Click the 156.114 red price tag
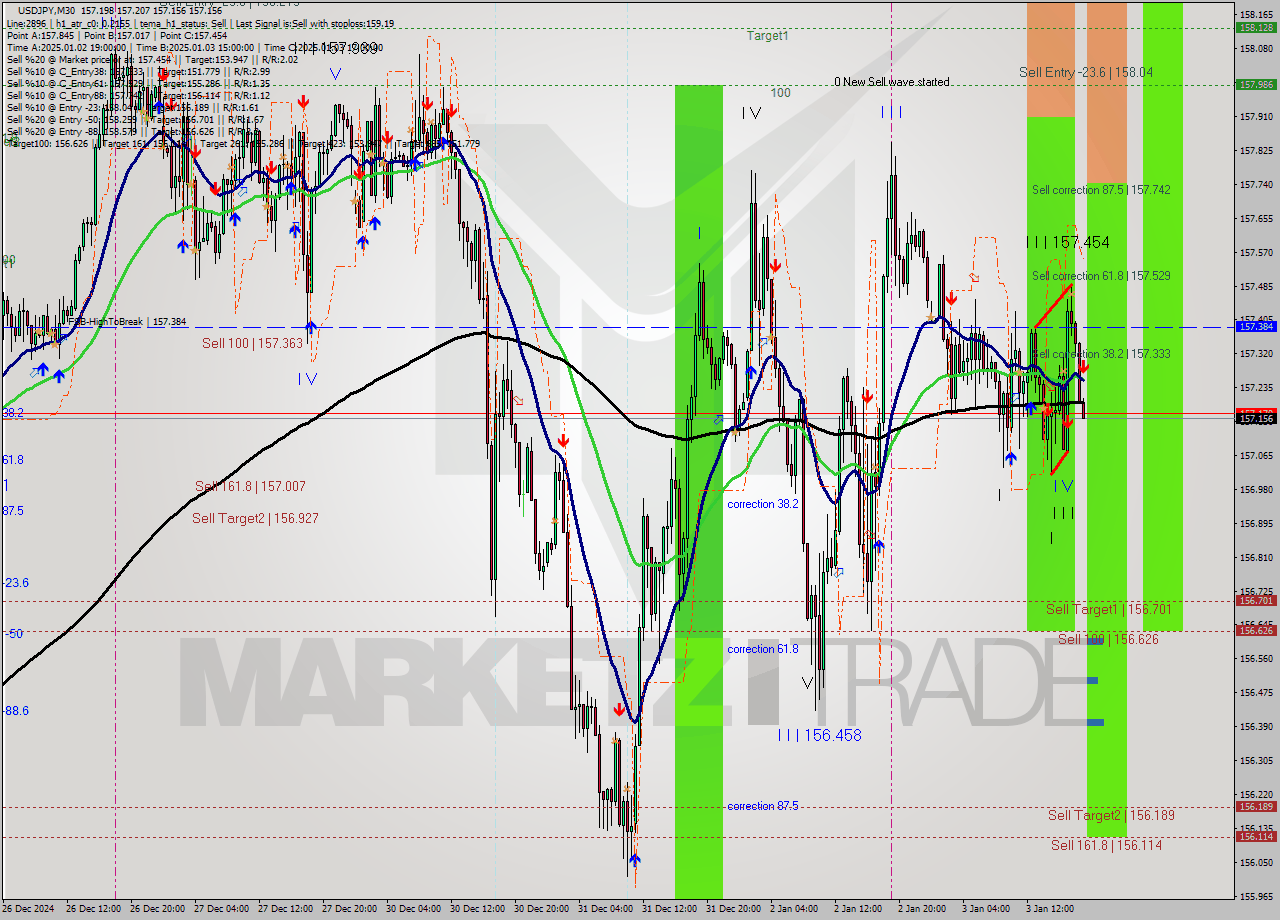The image size is (1280, 920). (x=1256, y=836)
